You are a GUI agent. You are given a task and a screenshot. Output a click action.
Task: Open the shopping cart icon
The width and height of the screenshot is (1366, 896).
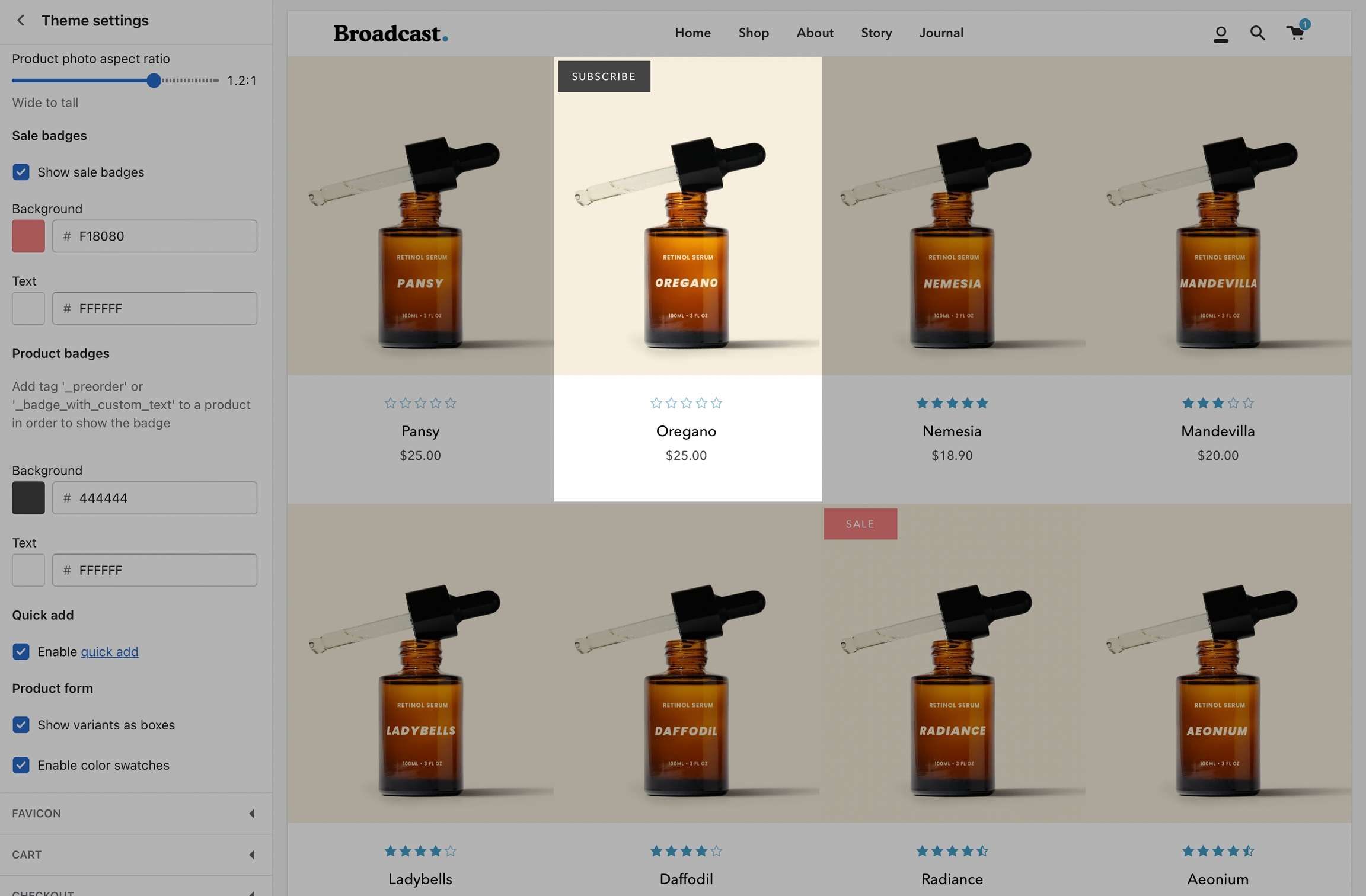click(1296, 33)
